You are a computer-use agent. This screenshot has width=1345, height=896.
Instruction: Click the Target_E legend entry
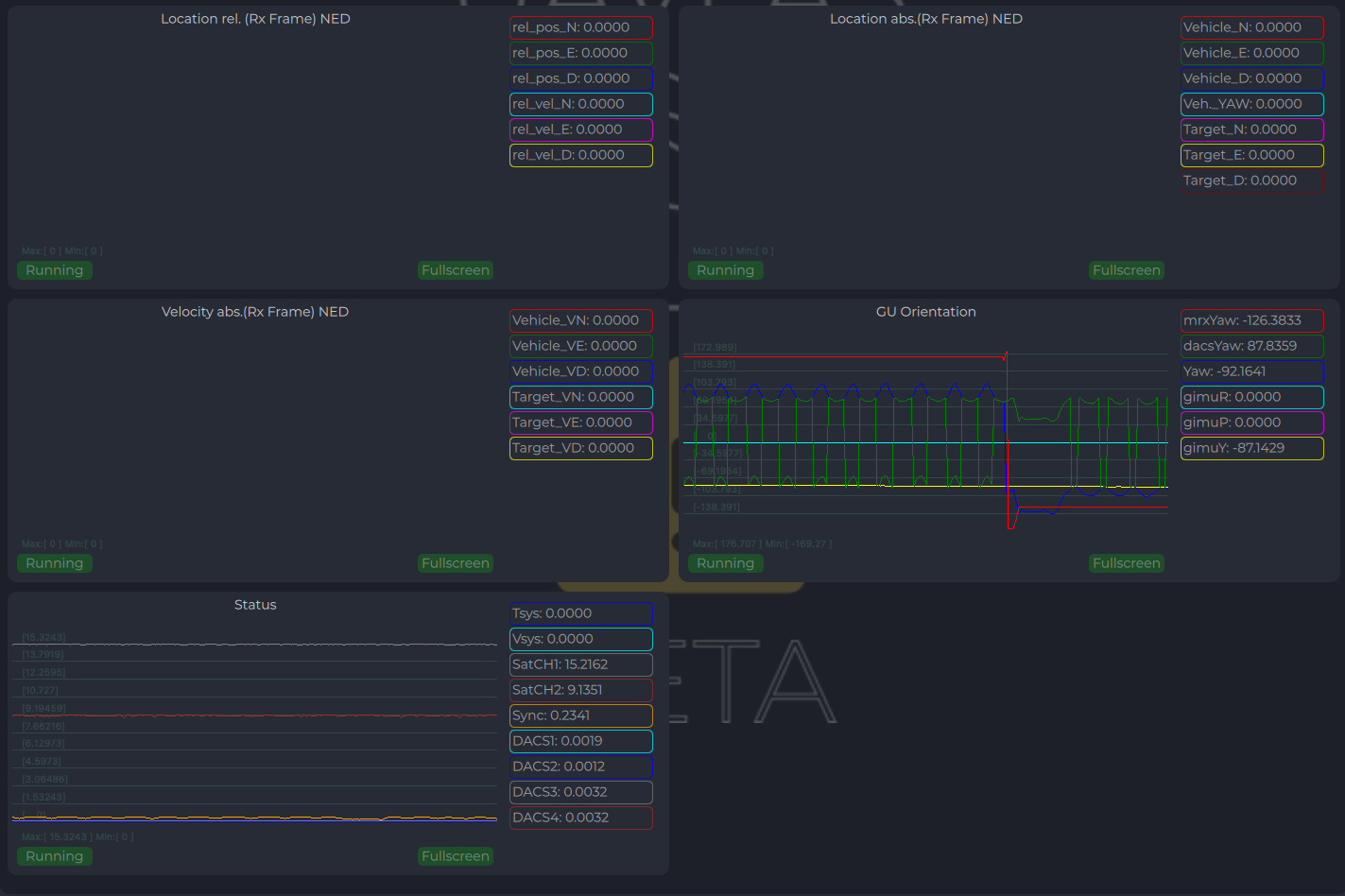[1252, 155]
